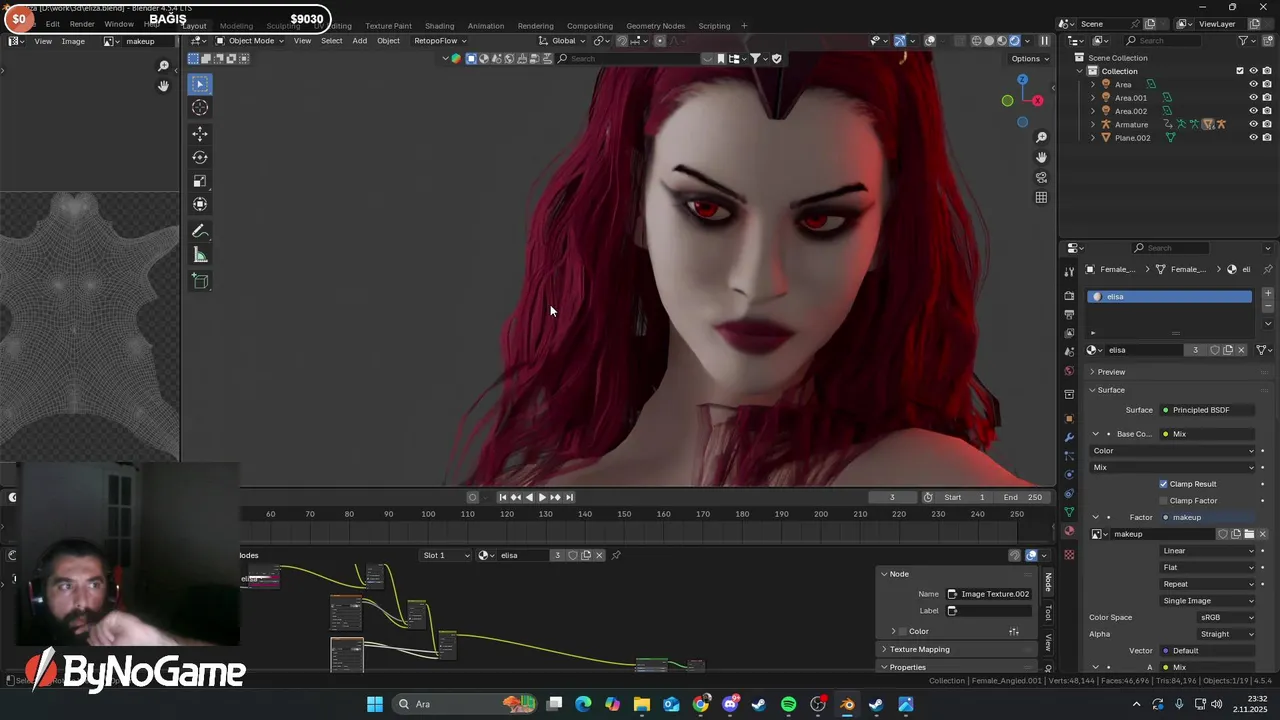The width and height of the screenshot is (1280, 720).
Task: Expand the Plane.002 tree item
Action: (1092, 137)
